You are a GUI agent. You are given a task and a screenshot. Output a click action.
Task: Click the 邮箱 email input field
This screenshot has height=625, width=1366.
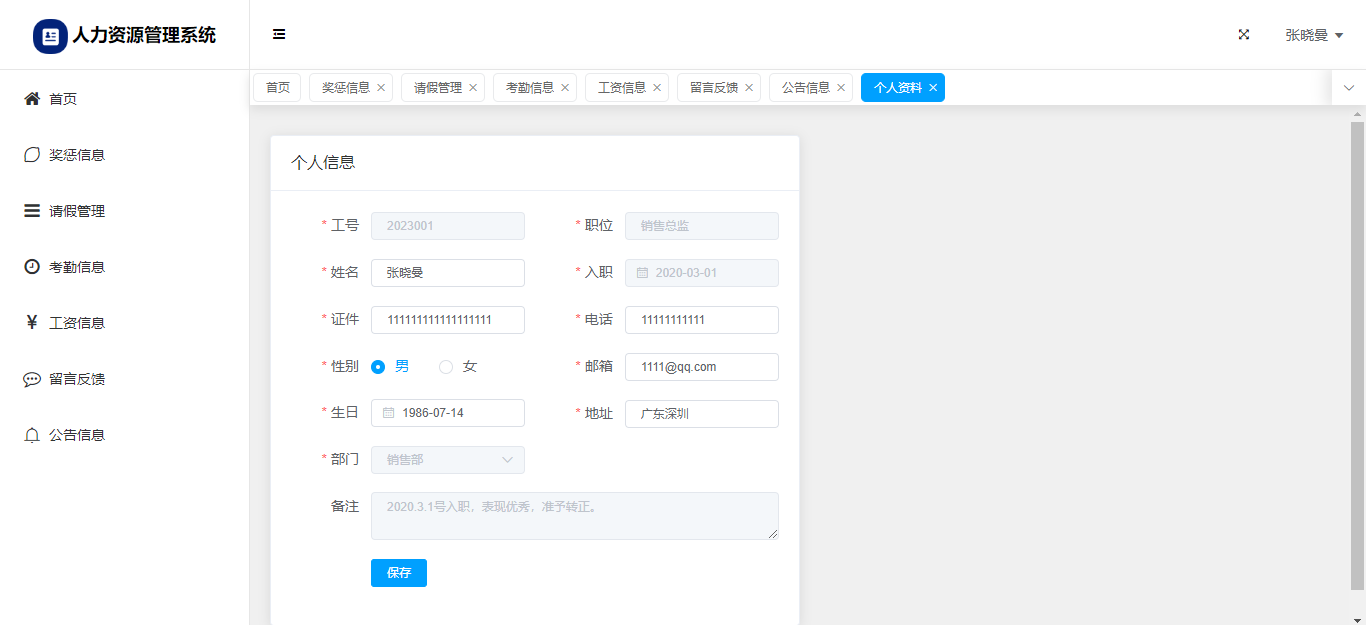point(701,367)
